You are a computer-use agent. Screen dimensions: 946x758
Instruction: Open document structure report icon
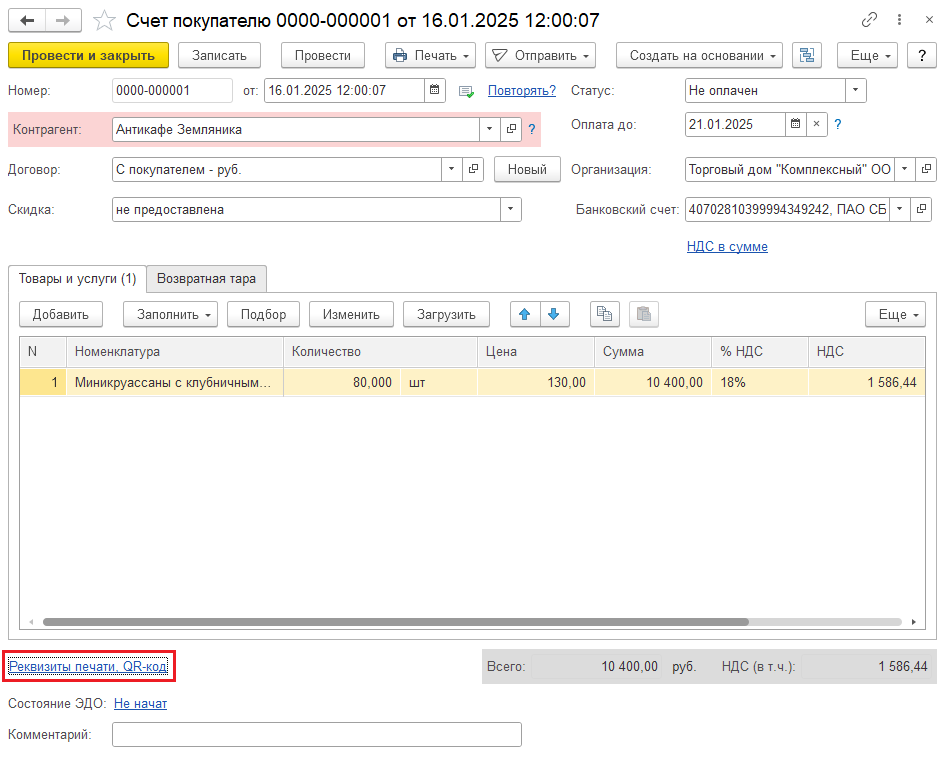point(807,56)
